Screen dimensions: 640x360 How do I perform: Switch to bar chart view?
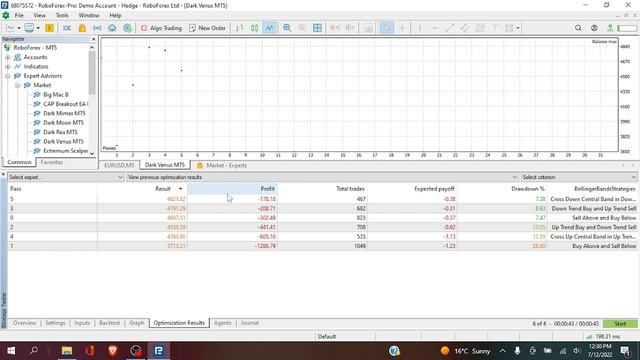click(x=239, y=28)
